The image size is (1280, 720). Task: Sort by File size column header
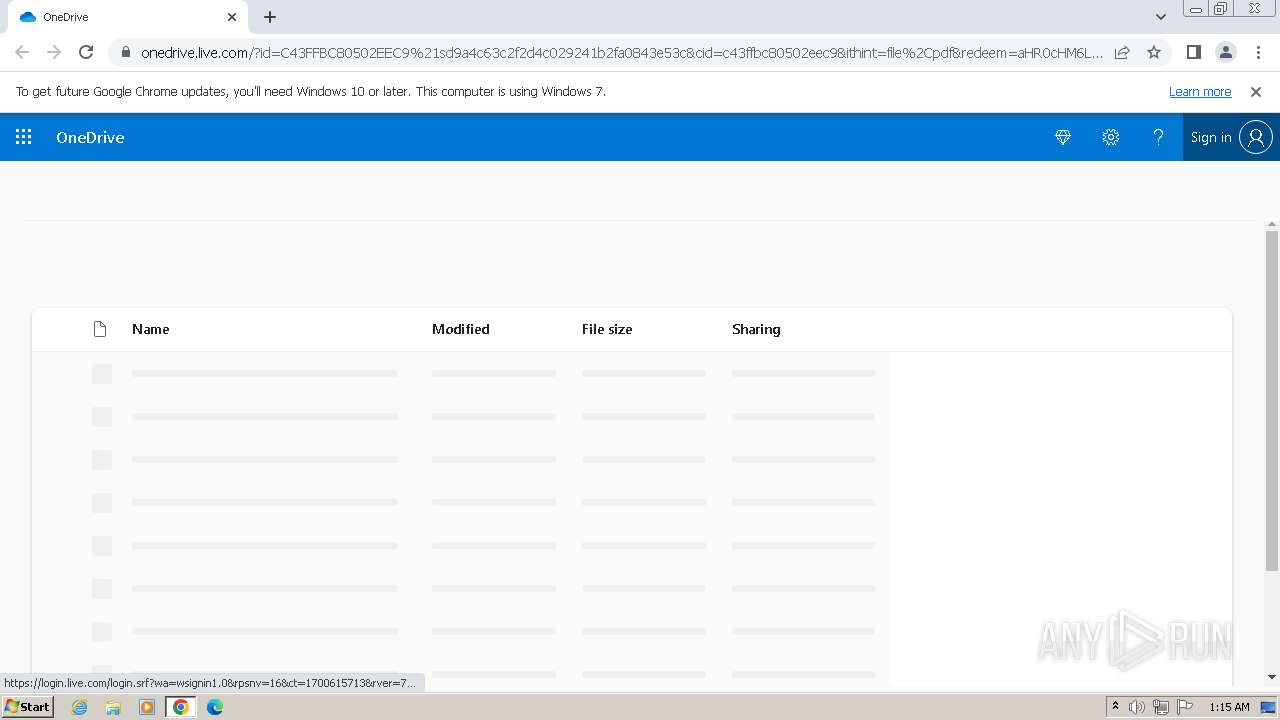(607, 329)
